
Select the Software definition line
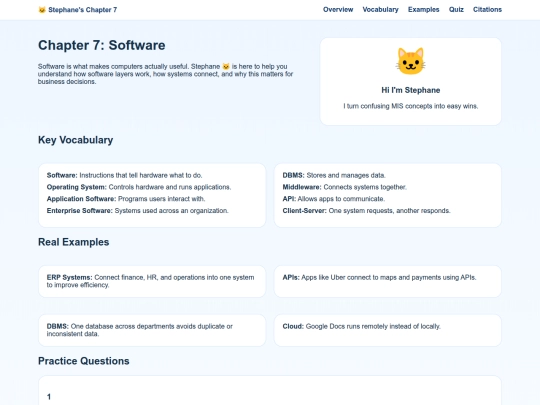124,175
